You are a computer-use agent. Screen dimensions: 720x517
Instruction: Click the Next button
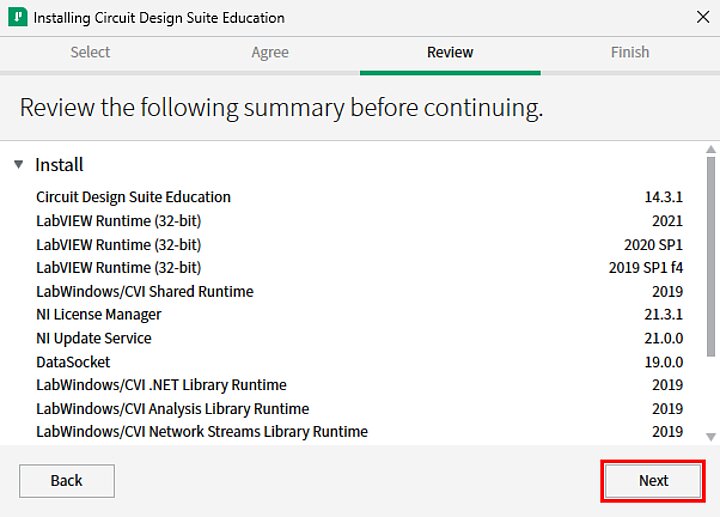point(653,481)
